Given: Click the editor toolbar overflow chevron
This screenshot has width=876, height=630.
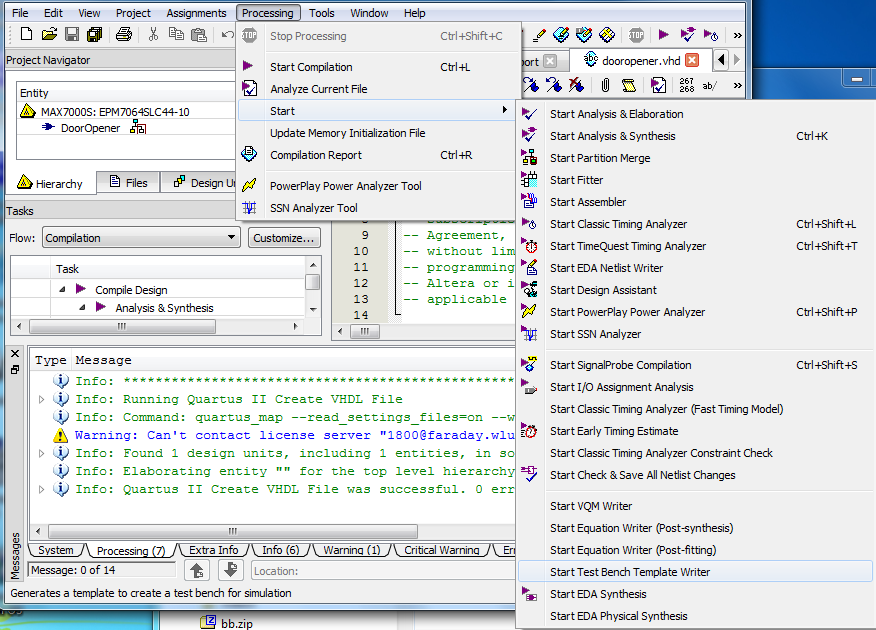Looking at the screenshot, I should point(737,85).
